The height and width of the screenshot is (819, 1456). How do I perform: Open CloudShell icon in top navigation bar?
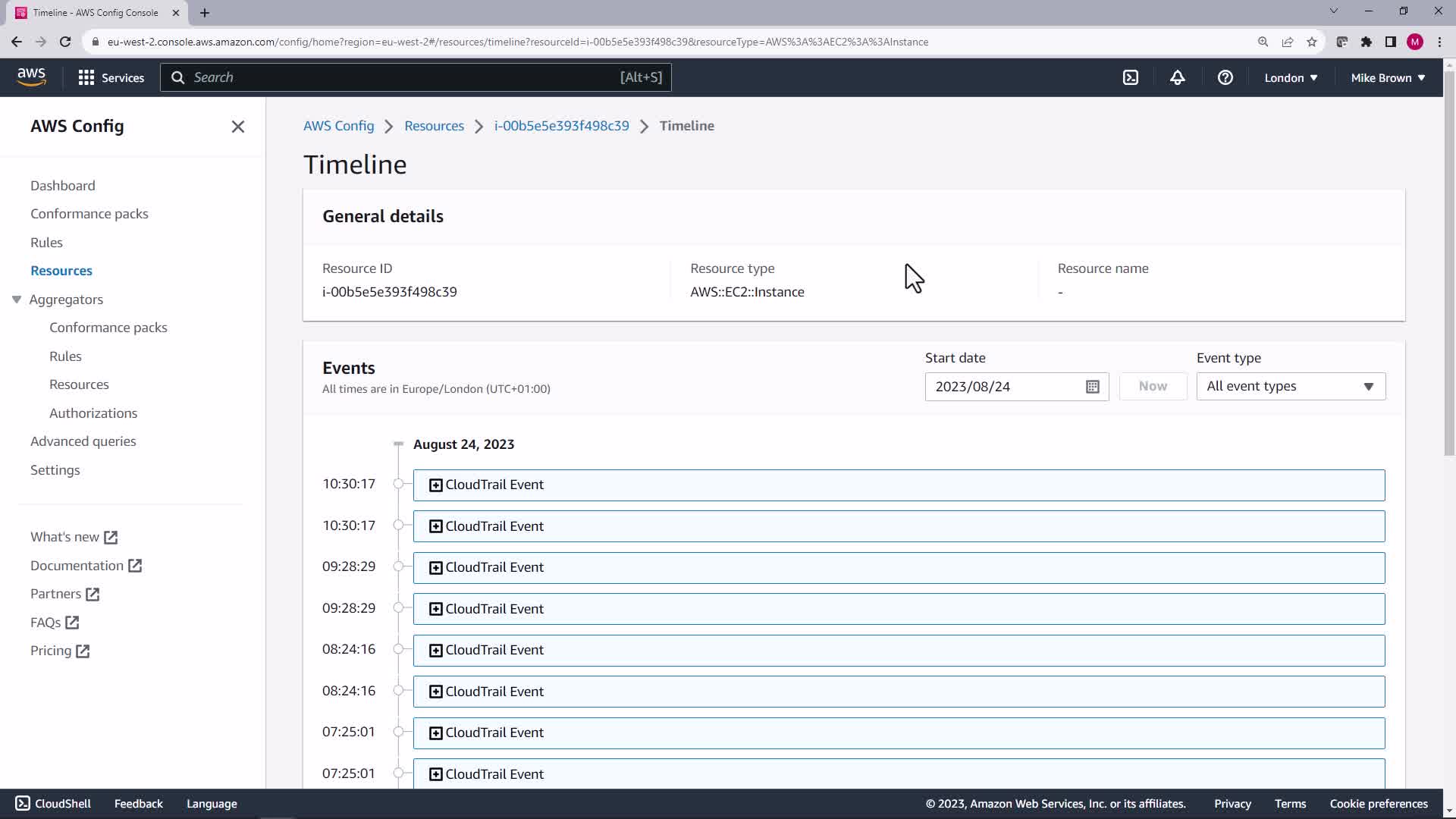click(1130, 77)
